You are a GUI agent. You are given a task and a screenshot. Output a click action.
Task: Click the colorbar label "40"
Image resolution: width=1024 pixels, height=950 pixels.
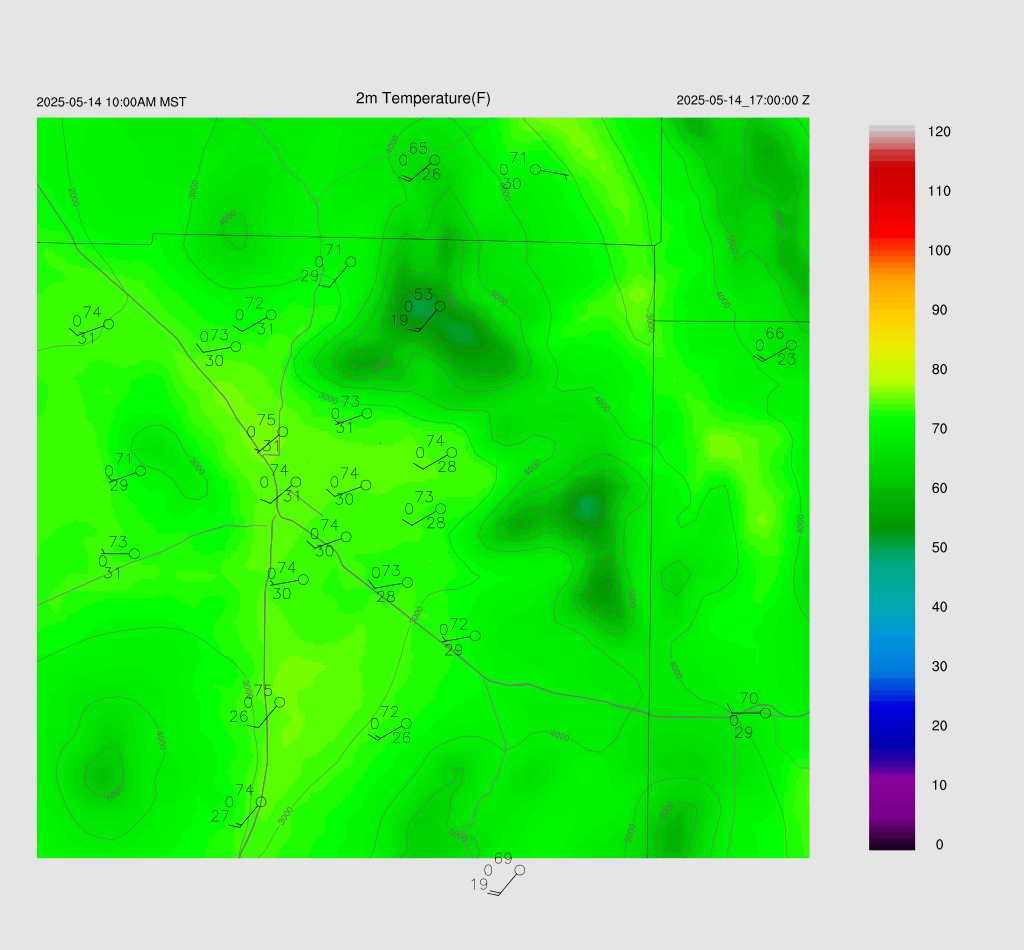coord(939,607)
